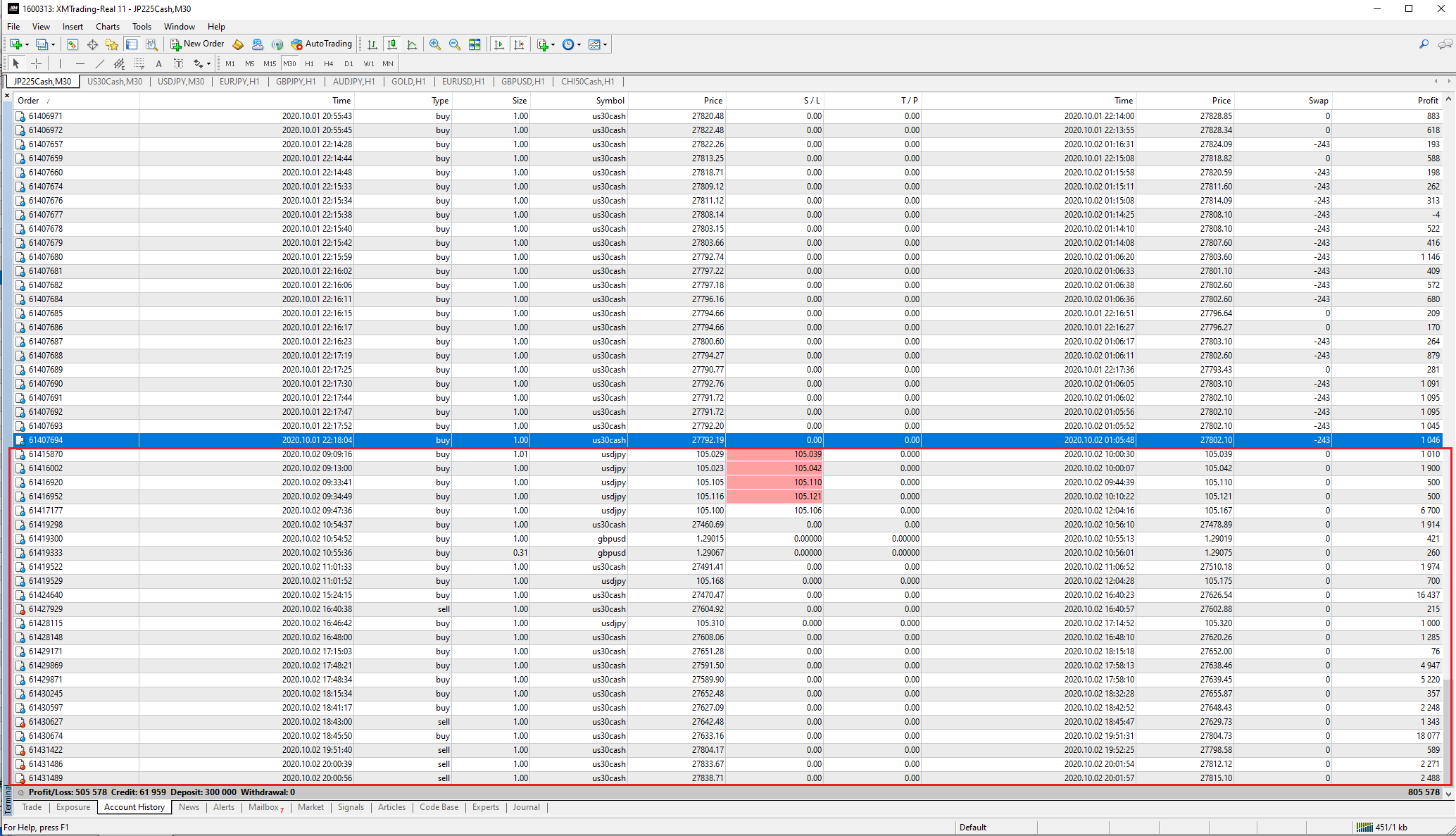1456x836 pixels.
Task: Open the Profiles icon in toolbar
Action: pyautogui.click(x=42, y=44)
